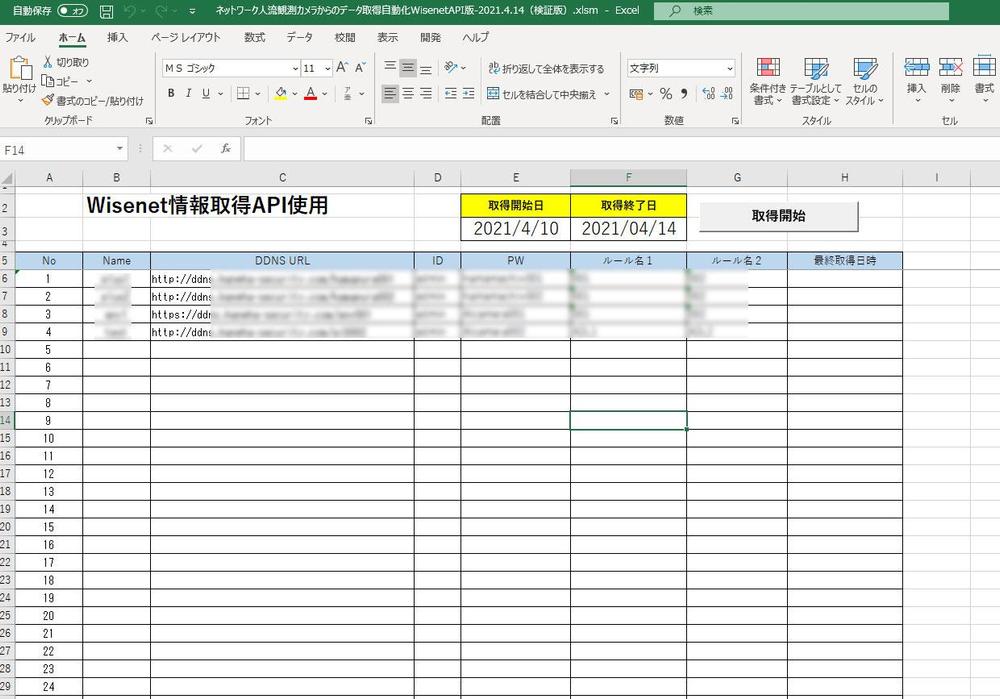Open the fill color dropdown arrow
This screenshot has width=1000, height=699.
click(x=295, y=94)
